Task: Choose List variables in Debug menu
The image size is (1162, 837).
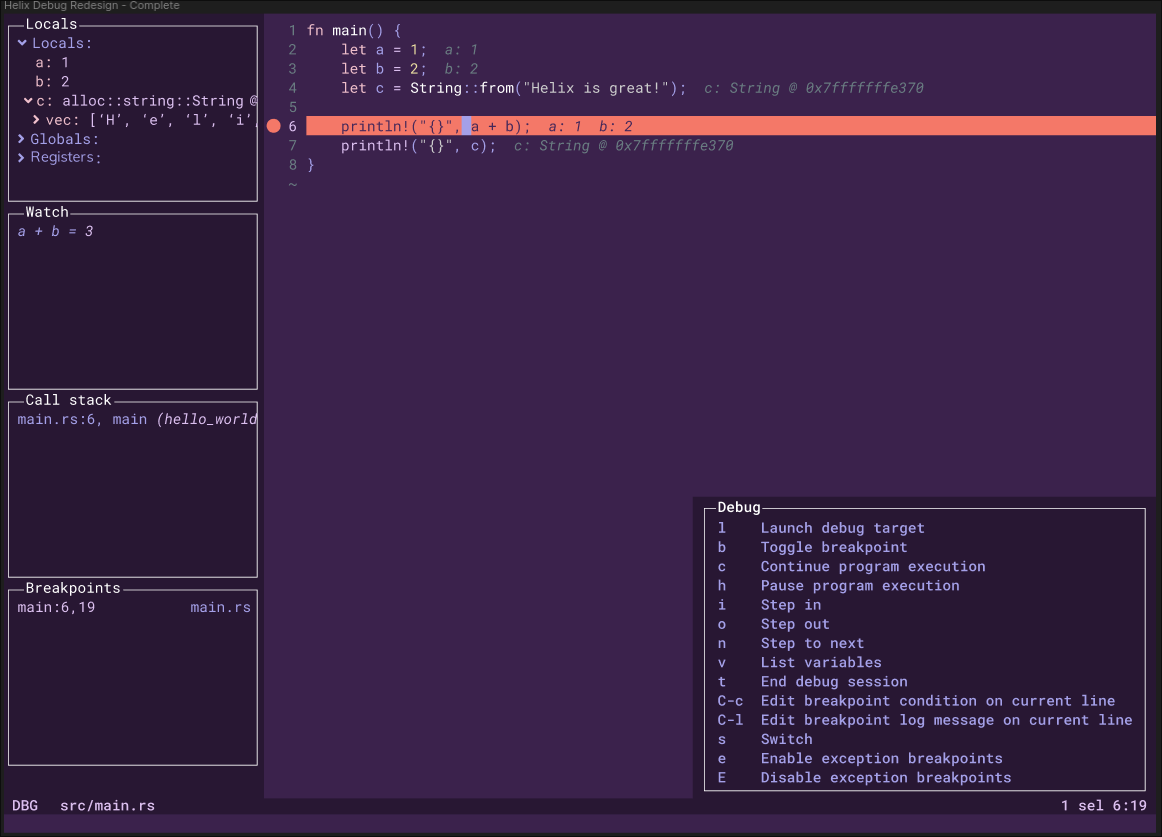Action: point(821,662)
